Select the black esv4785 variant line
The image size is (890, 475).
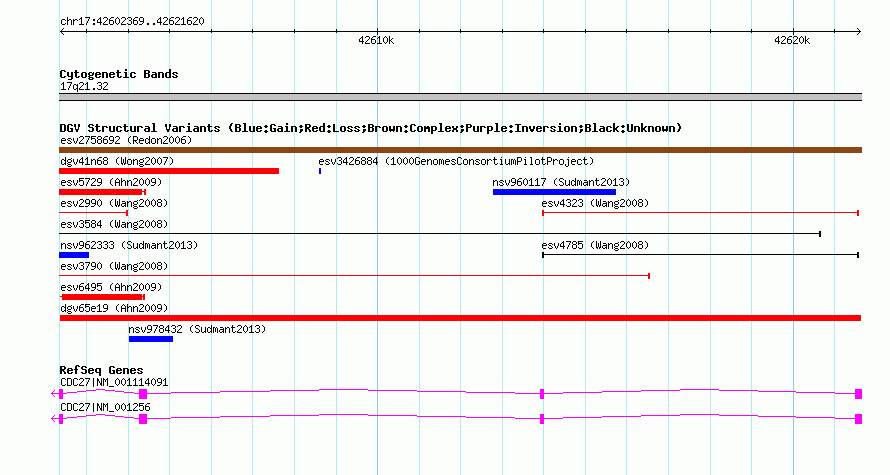[700, 255]
